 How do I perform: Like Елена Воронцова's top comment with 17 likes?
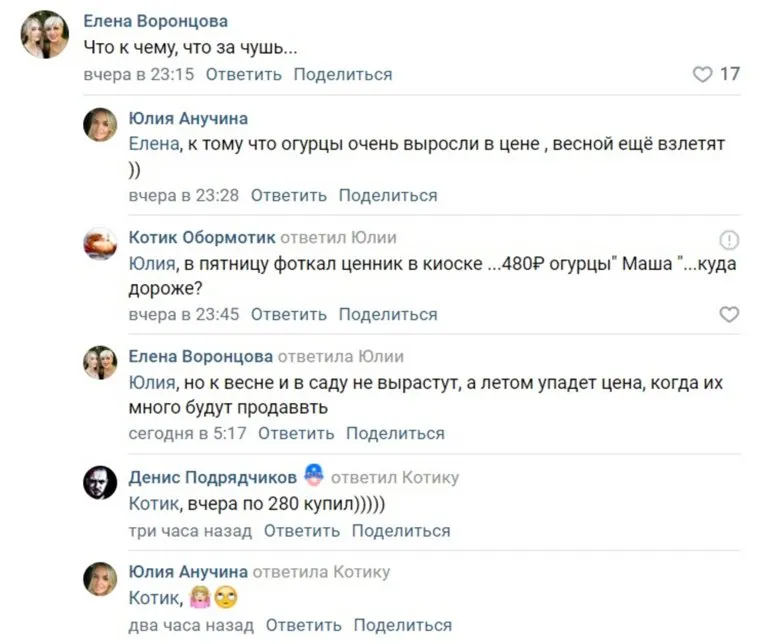tap(702, 74)
